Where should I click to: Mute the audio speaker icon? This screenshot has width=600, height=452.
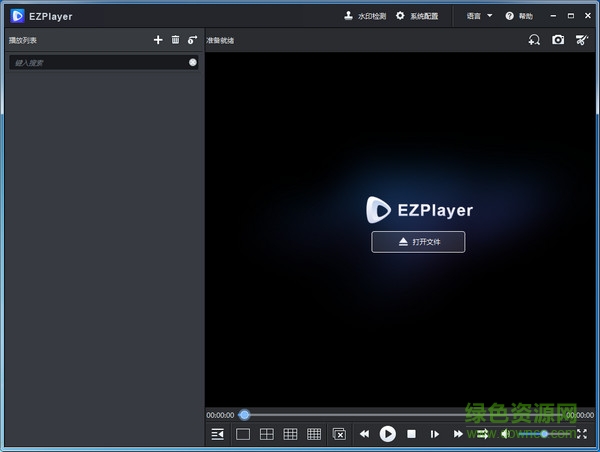tap(505, 434)
